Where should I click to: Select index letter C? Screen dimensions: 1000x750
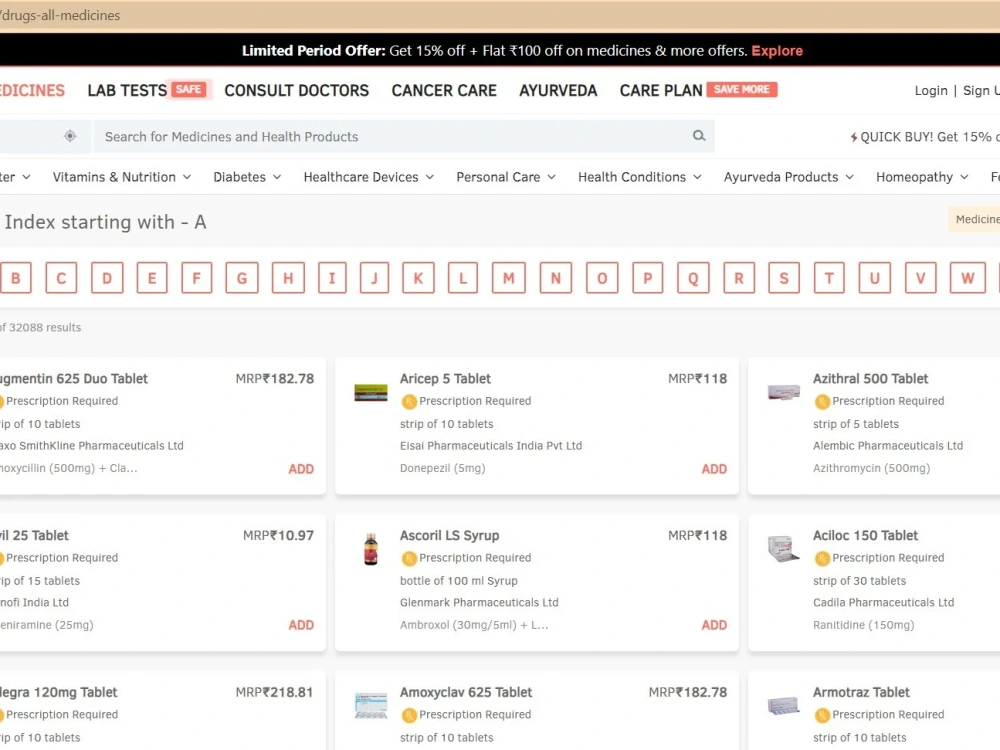point(61,277)
